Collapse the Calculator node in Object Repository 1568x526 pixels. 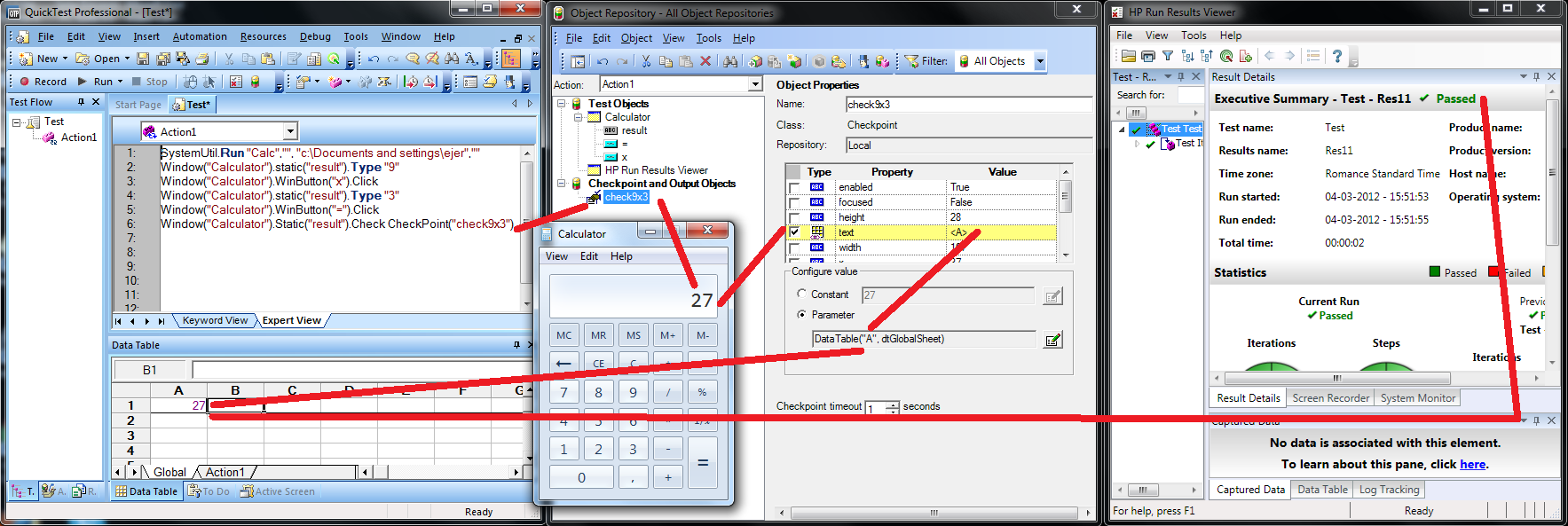pyautogui.click(x=578, y=117)
